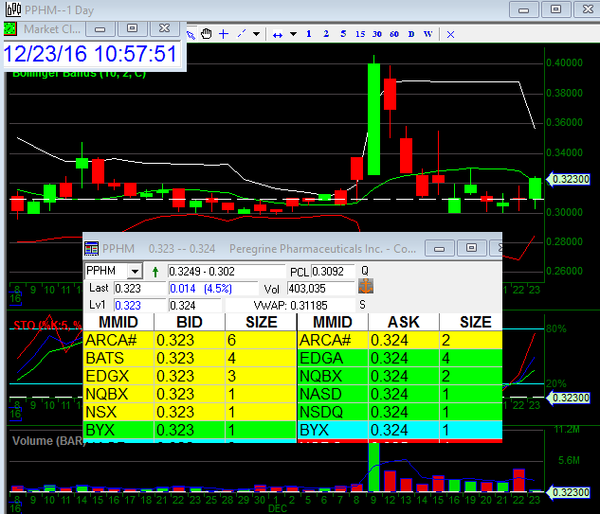Click the blue X delete icon
Image resolution: width=600 pixels, height=514 pixels.
point(450,33)
